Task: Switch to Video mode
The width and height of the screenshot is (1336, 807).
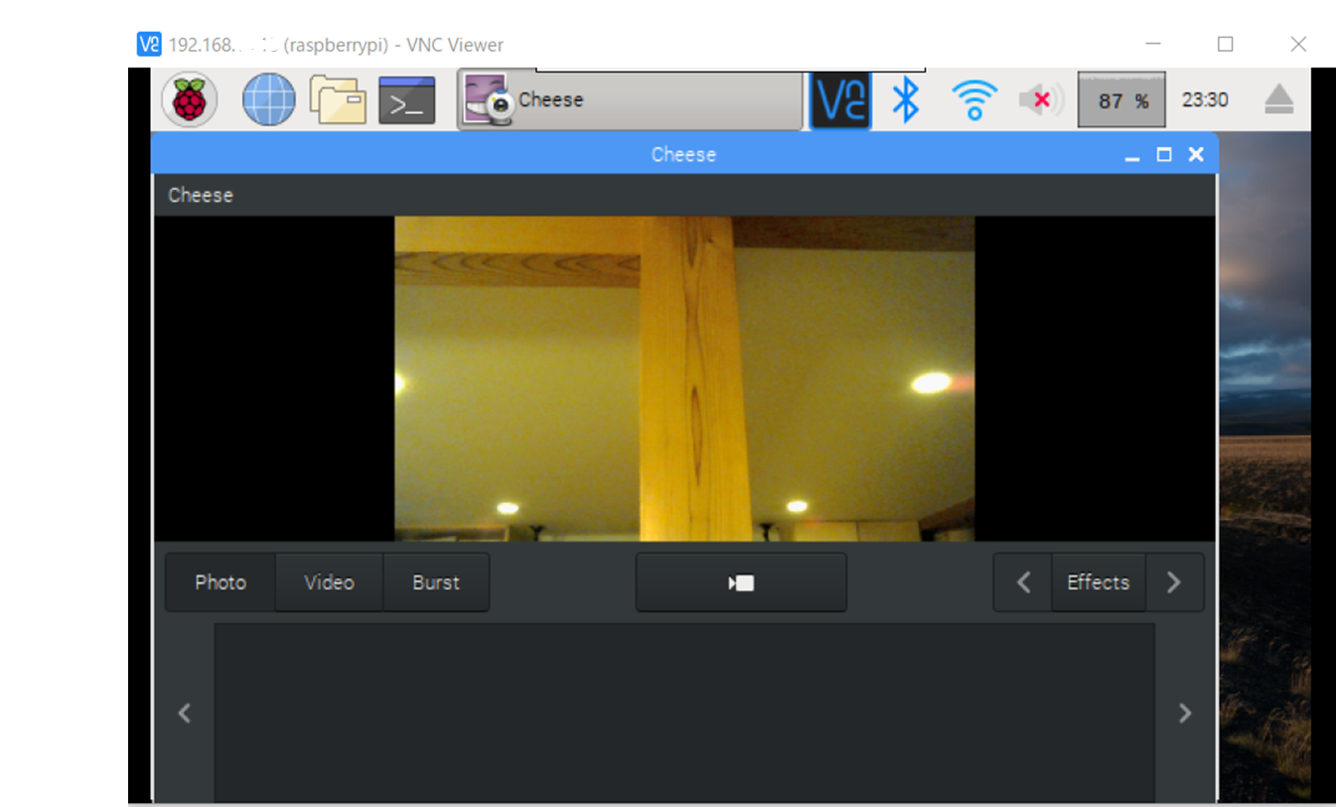Action: point(329,582)
